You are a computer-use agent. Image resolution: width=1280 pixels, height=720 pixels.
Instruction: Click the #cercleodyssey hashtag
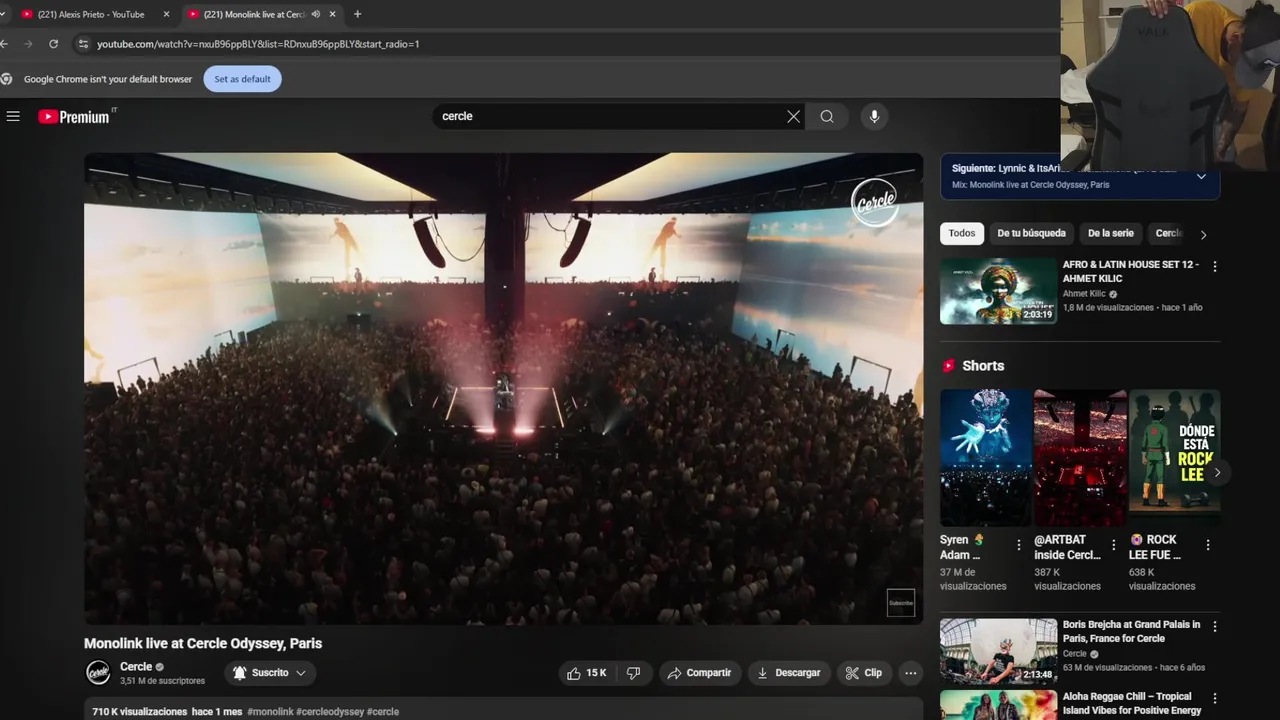coord(330,712)
